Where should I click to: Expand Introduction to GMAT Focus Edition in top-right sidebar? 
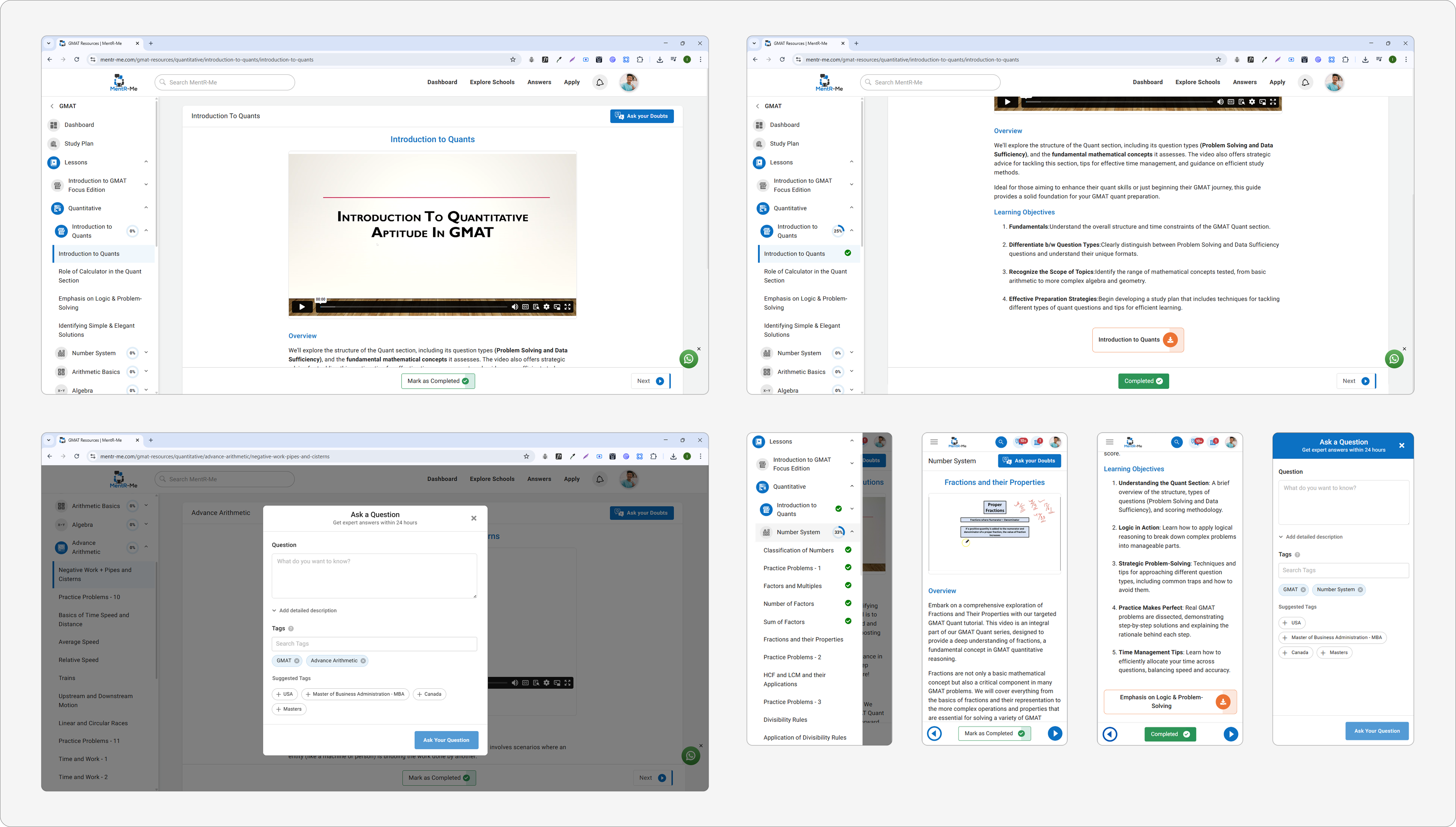point(851,185)
